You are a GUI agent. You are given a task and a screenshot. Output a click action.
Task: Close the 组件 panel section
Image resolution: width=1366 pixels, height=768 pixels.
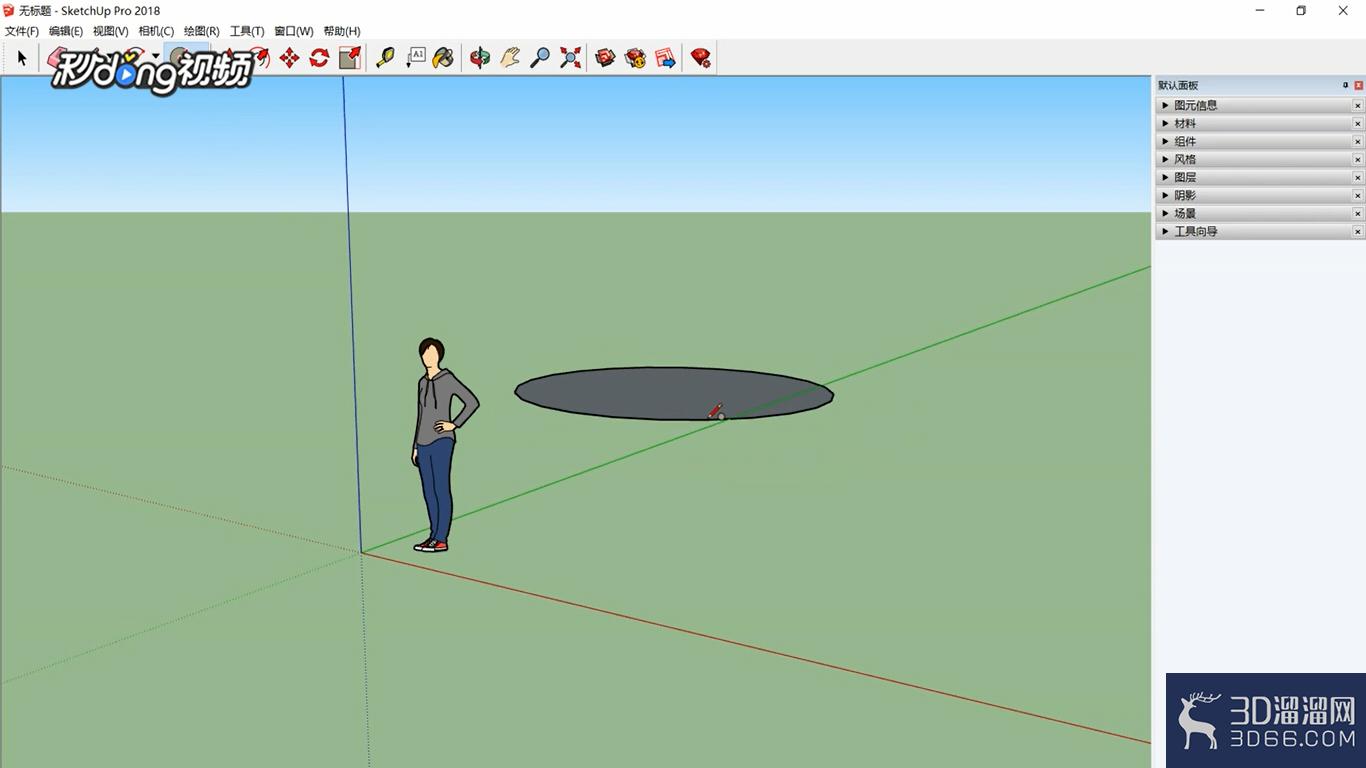[x=1358, y=141]
